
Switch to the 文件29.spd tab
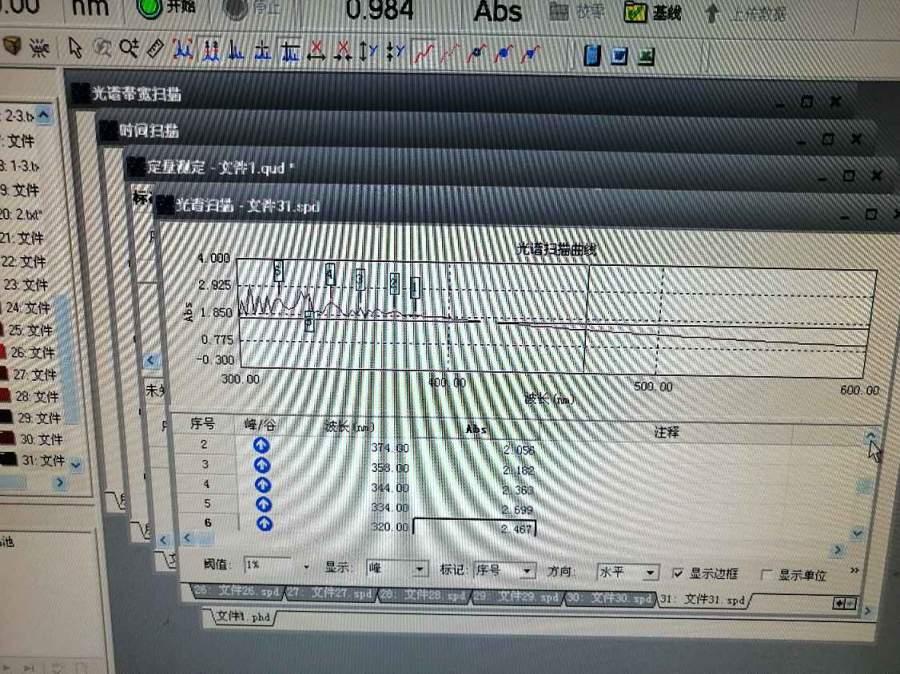517,597
